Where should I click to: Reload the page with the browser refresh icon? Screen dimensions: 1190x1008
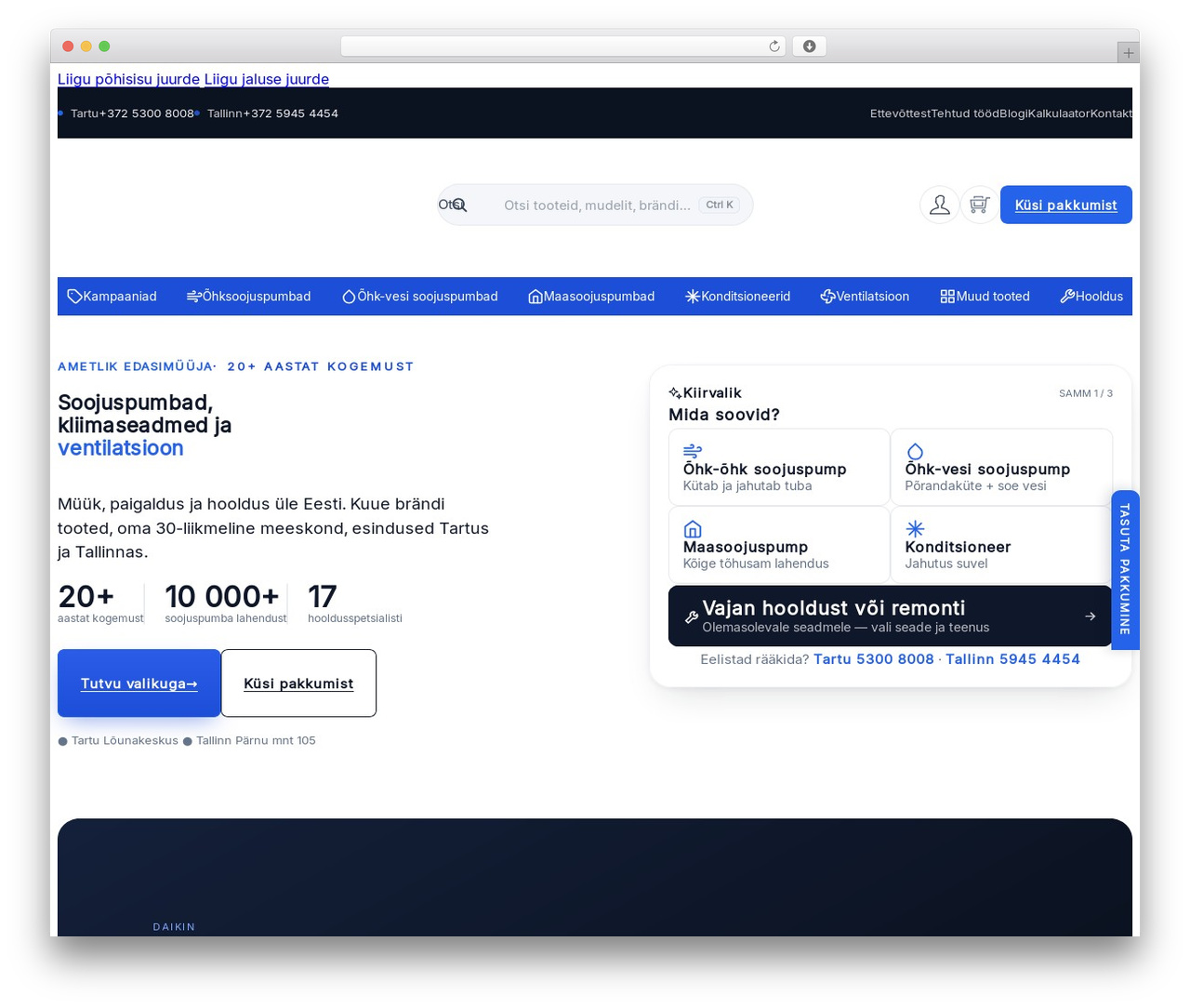tap(773, 46)
